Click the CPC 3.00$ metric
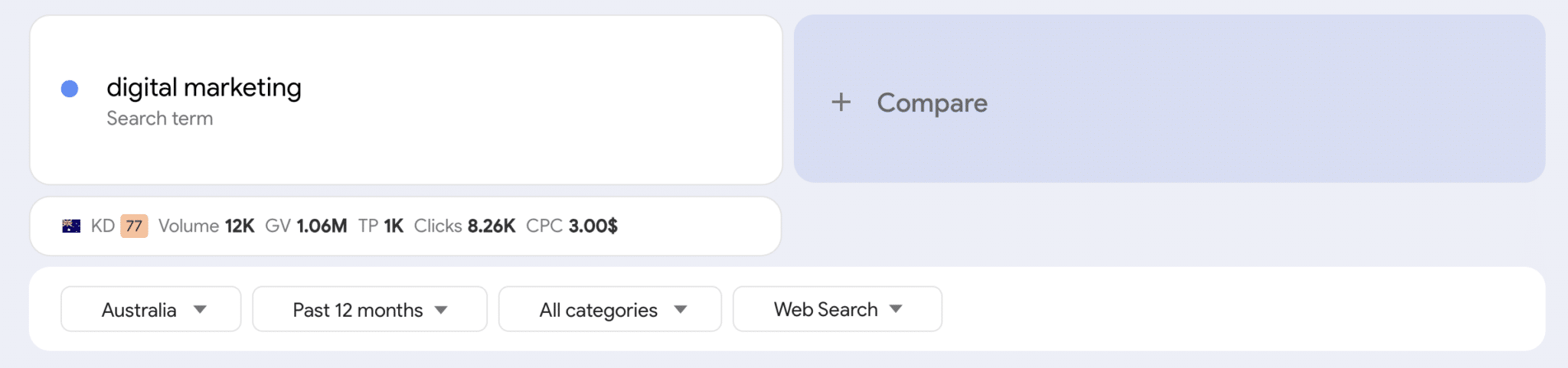The width and height of the screenshot is (1568, 368). click(571, 226)
